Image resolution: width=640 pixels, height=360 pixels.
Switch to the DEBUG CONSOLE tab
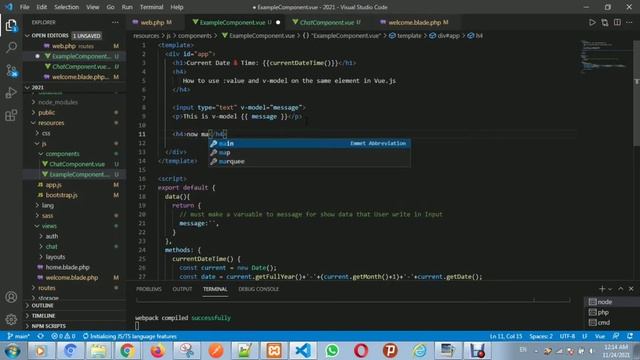pyautogui.click(x=259, y=289)
